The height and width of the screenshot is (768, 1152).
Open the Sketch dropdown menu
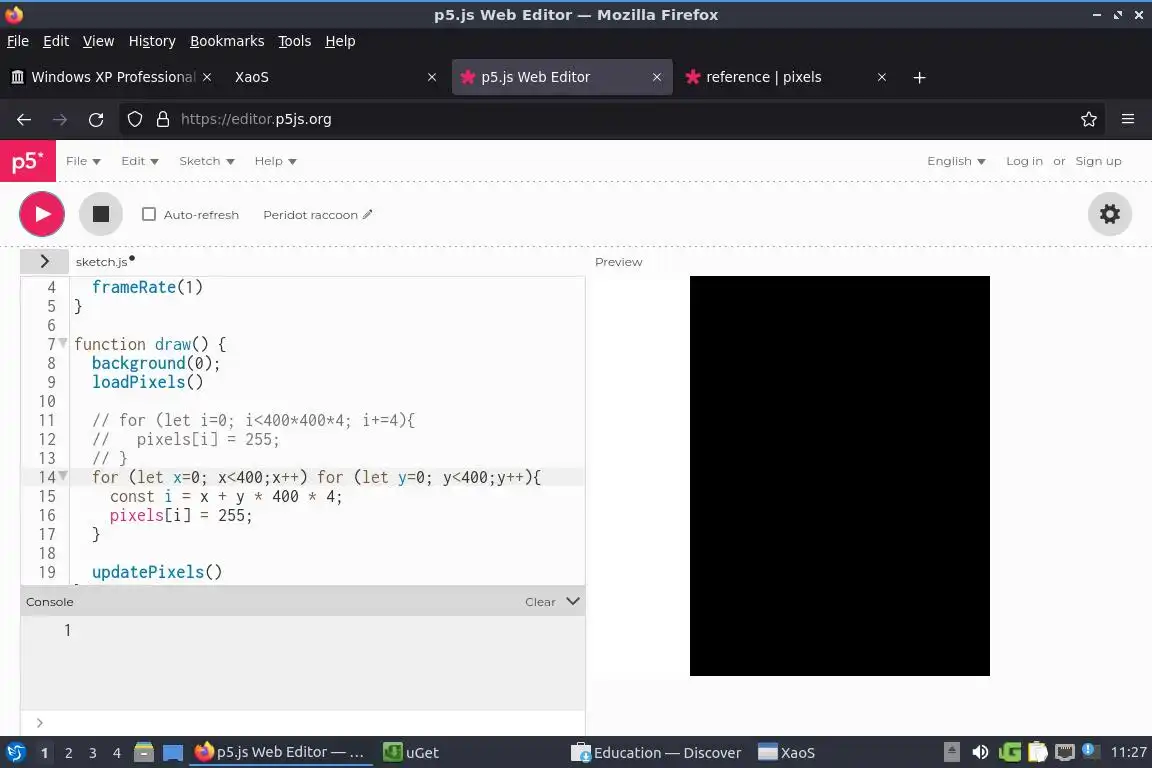206,161
